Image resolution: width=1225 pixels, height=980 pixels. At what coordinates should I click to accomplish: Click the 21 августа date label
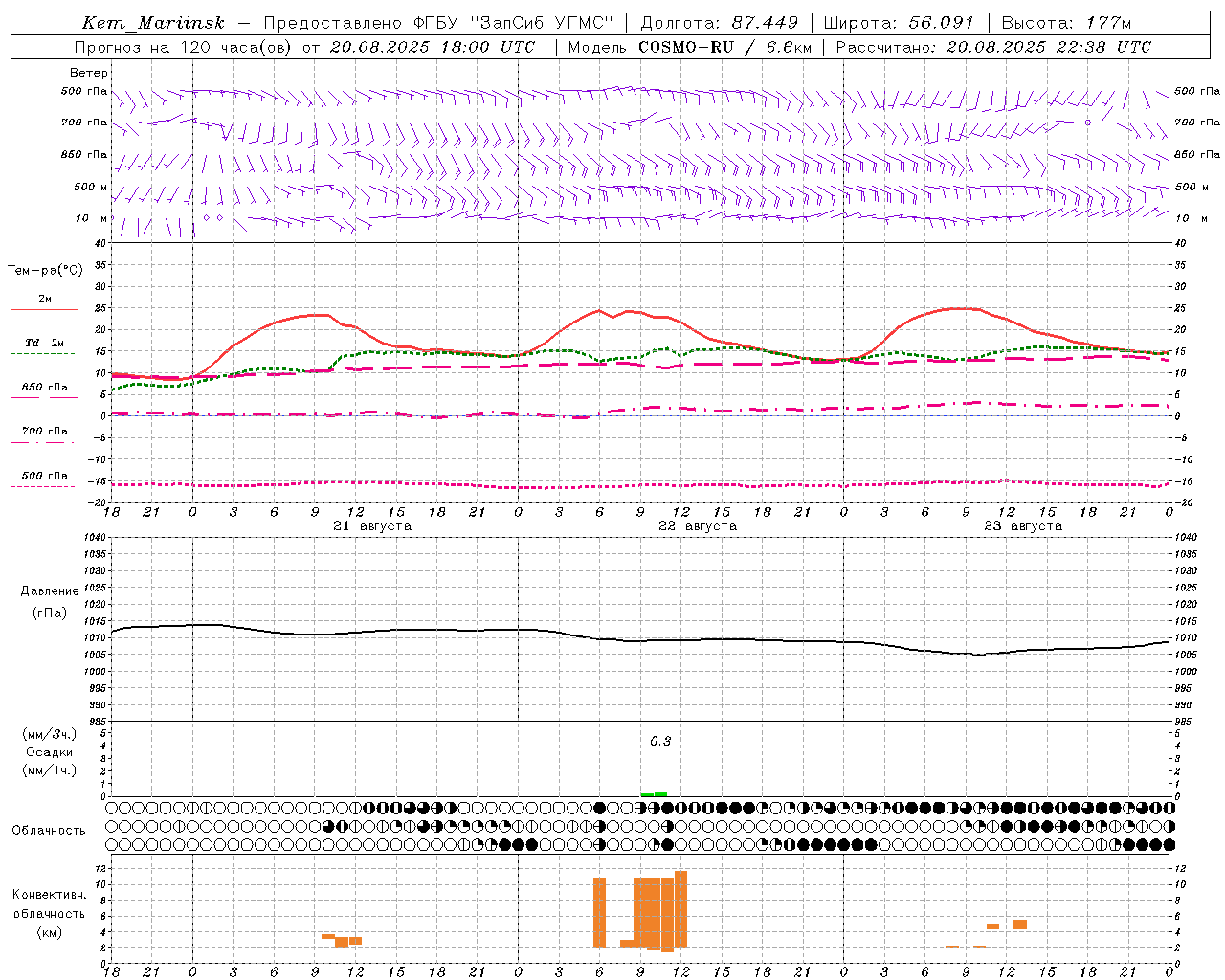(372, 526)
